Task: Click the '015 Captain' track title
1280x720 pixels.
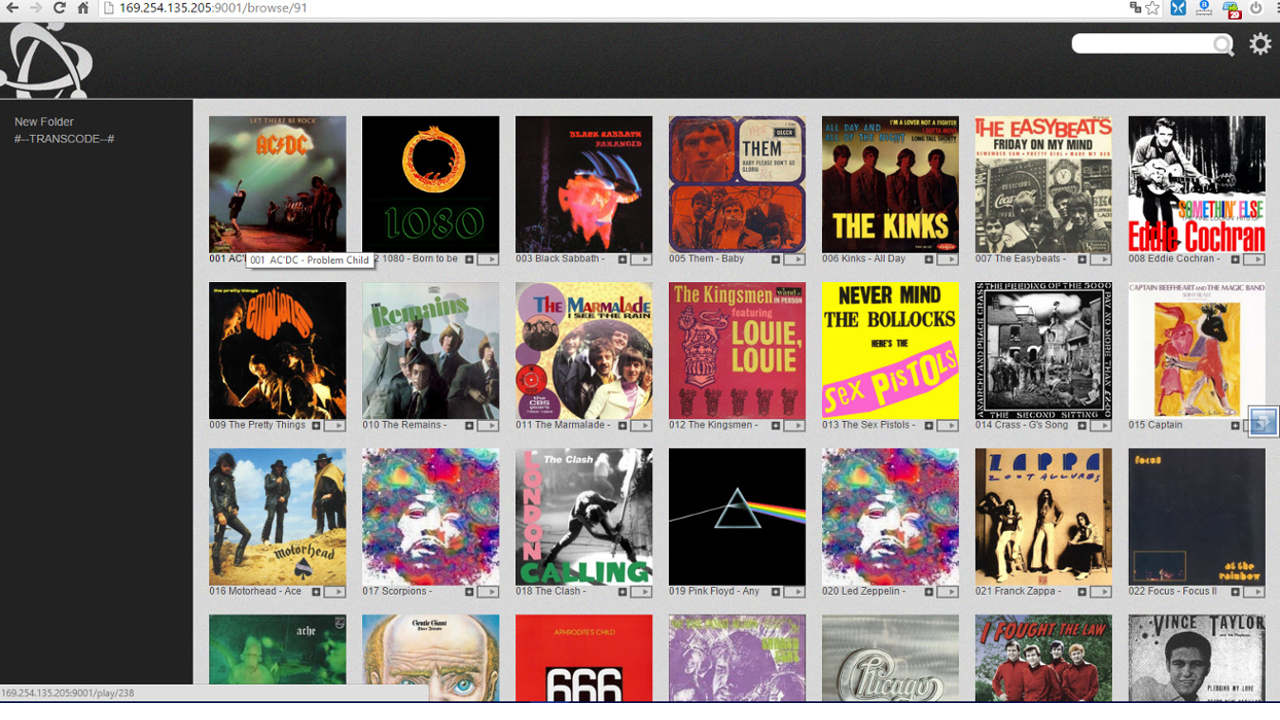Action: pyautogui.click(x=1155, y=425)
